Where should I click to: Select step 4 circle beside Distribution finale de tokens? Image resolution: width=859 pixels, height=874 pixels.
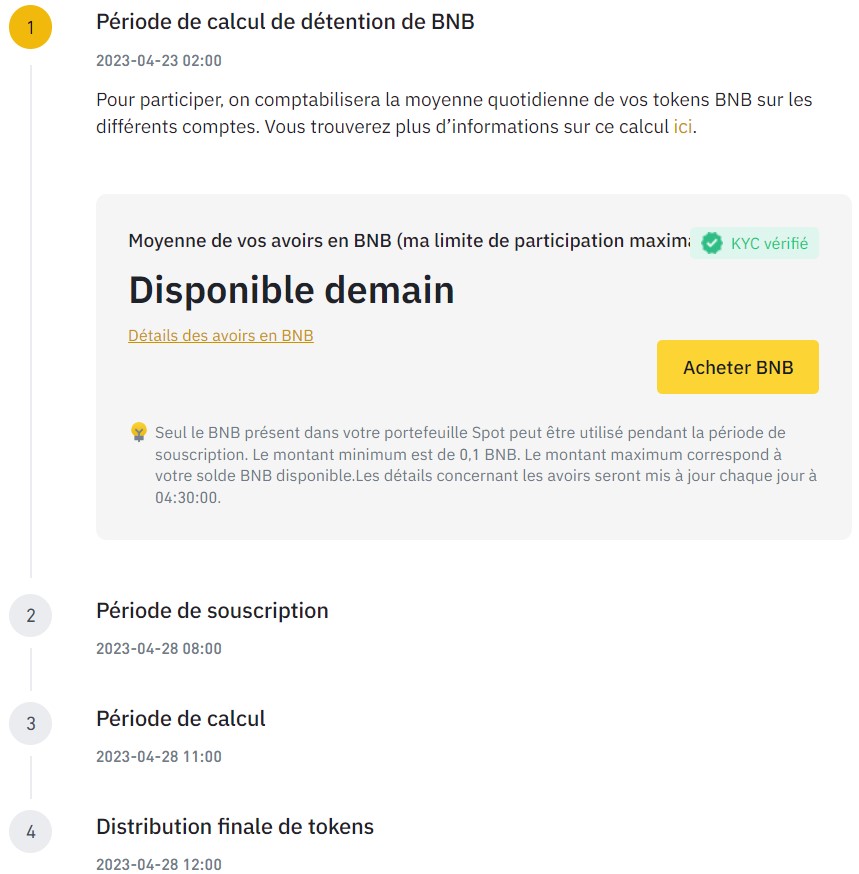pyautogui.click(x=30, y=831)
